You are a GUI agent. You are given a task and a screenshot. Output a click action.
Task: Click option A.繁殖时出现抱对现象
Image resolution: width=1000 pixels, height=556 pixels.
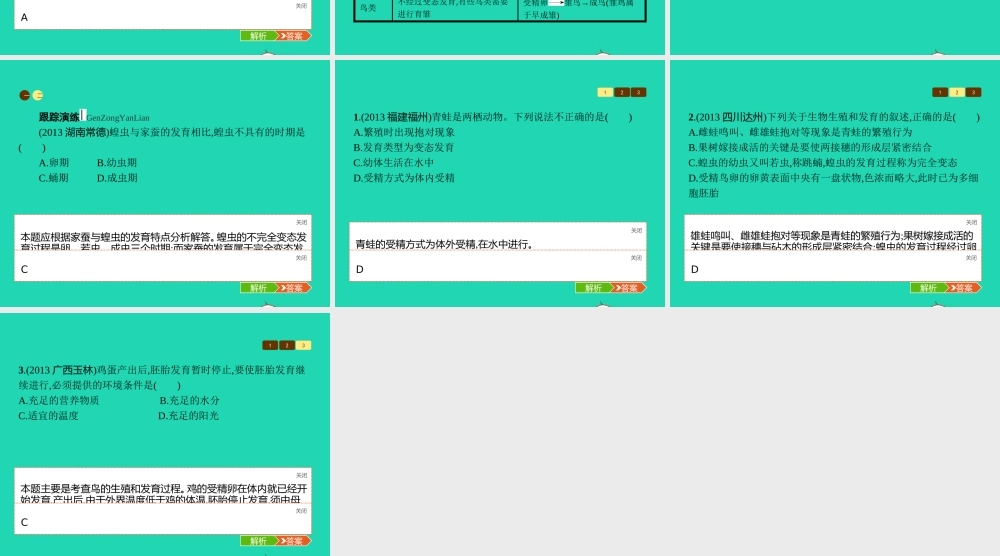pos(404,132)
